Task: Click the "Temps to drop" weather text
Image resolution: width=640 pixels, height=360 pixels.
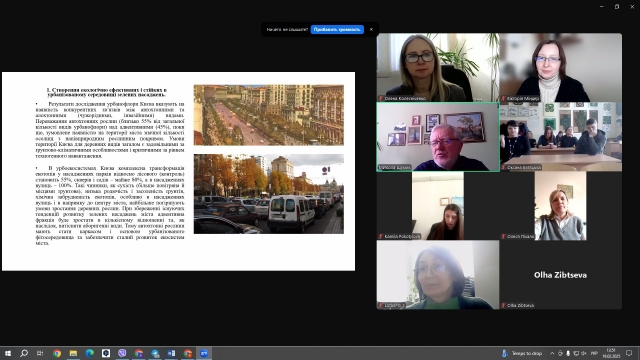Action: click(x=527, y=353)
